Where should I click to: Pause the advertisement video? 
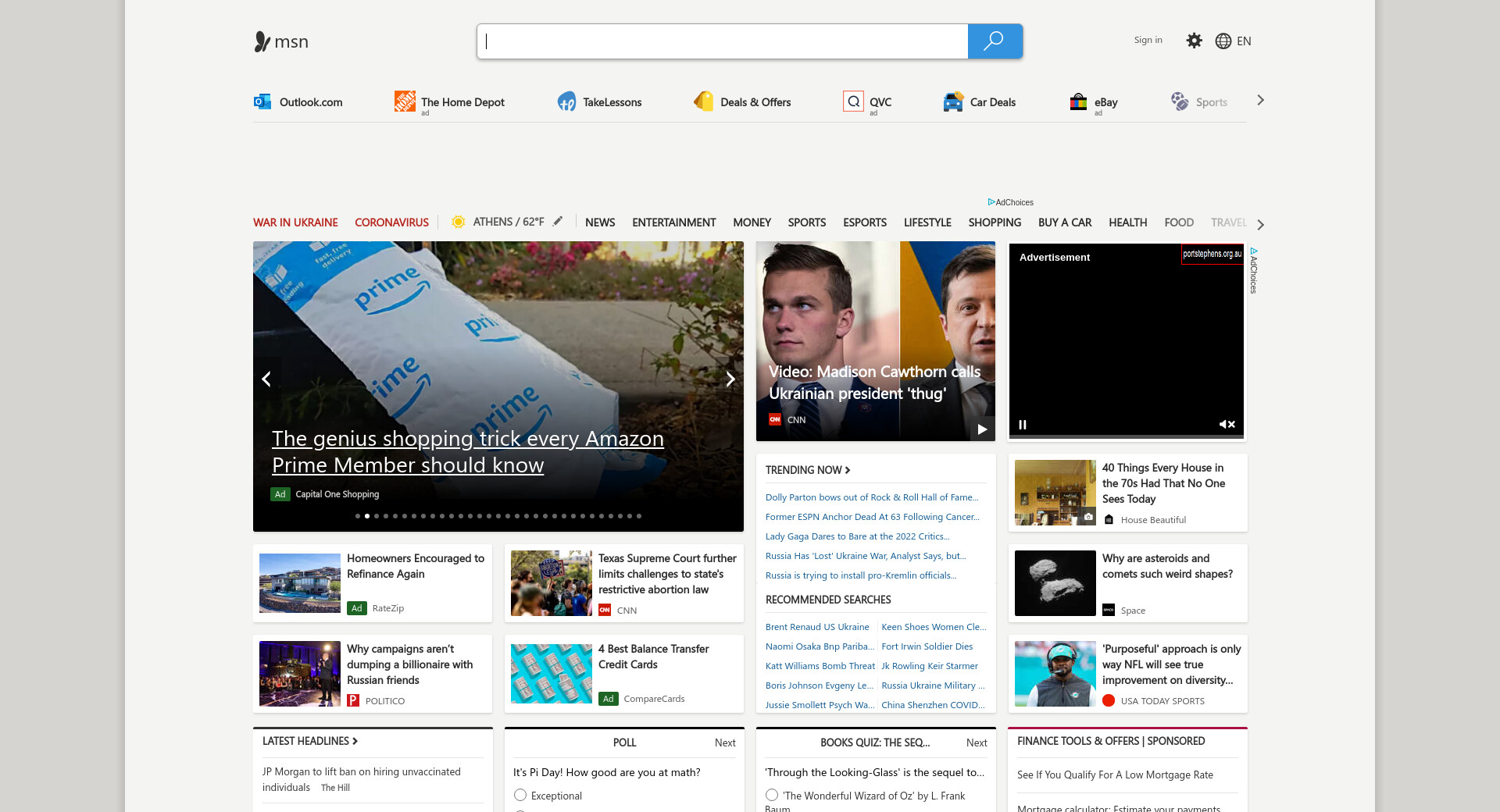pyautogui.click(x=1023, y=425)
